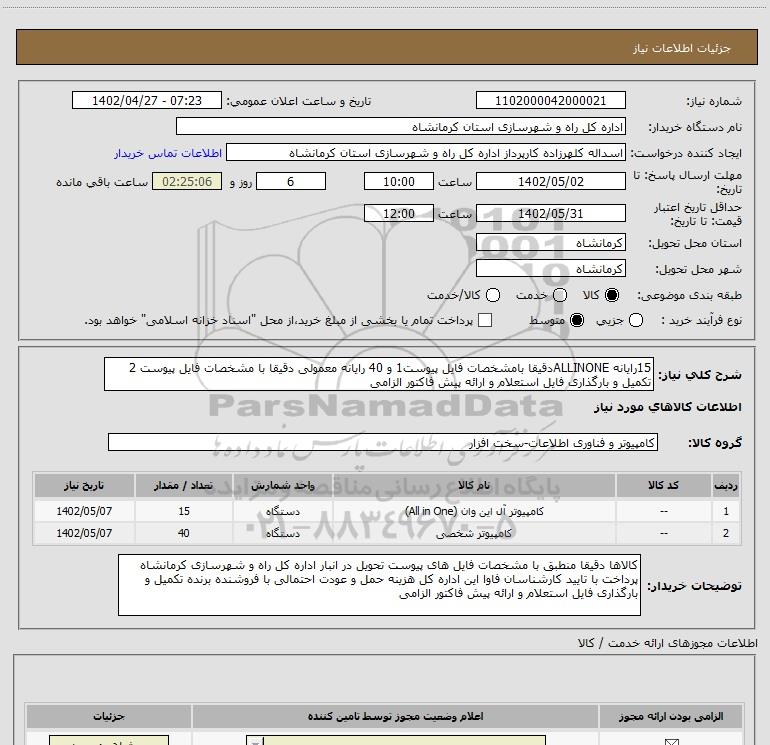Click the شرح کلی نیاز description box
The width and height of the screenshot is (770, 745).
coord(379,374)
